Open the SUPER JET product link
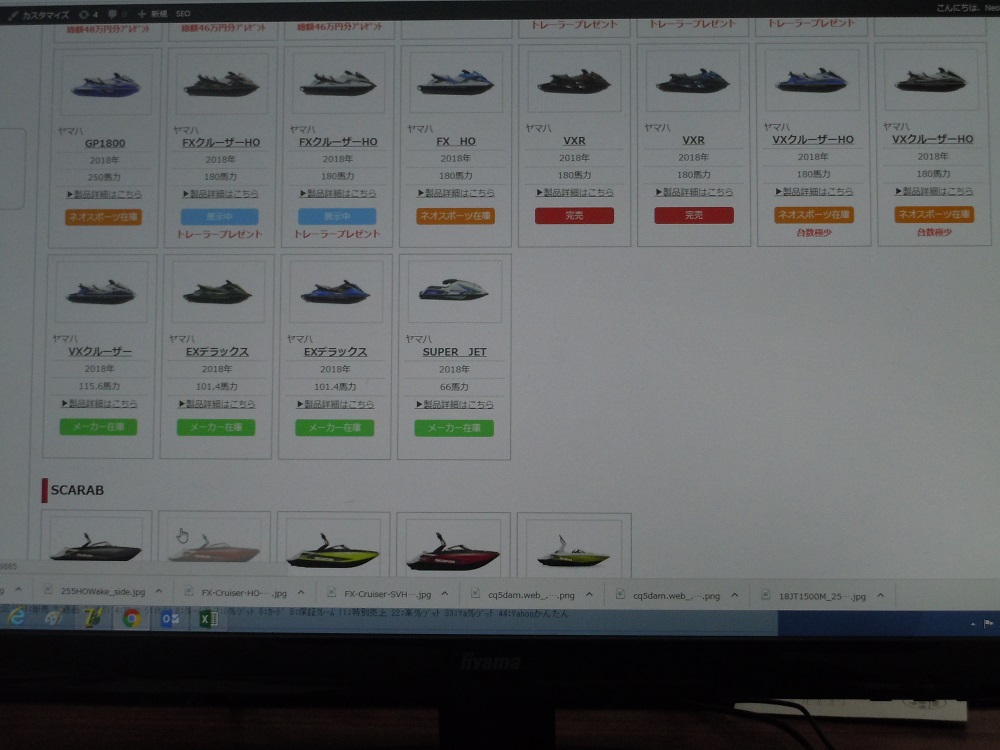This screenshot has width=1000, height=750. point(454,352)
